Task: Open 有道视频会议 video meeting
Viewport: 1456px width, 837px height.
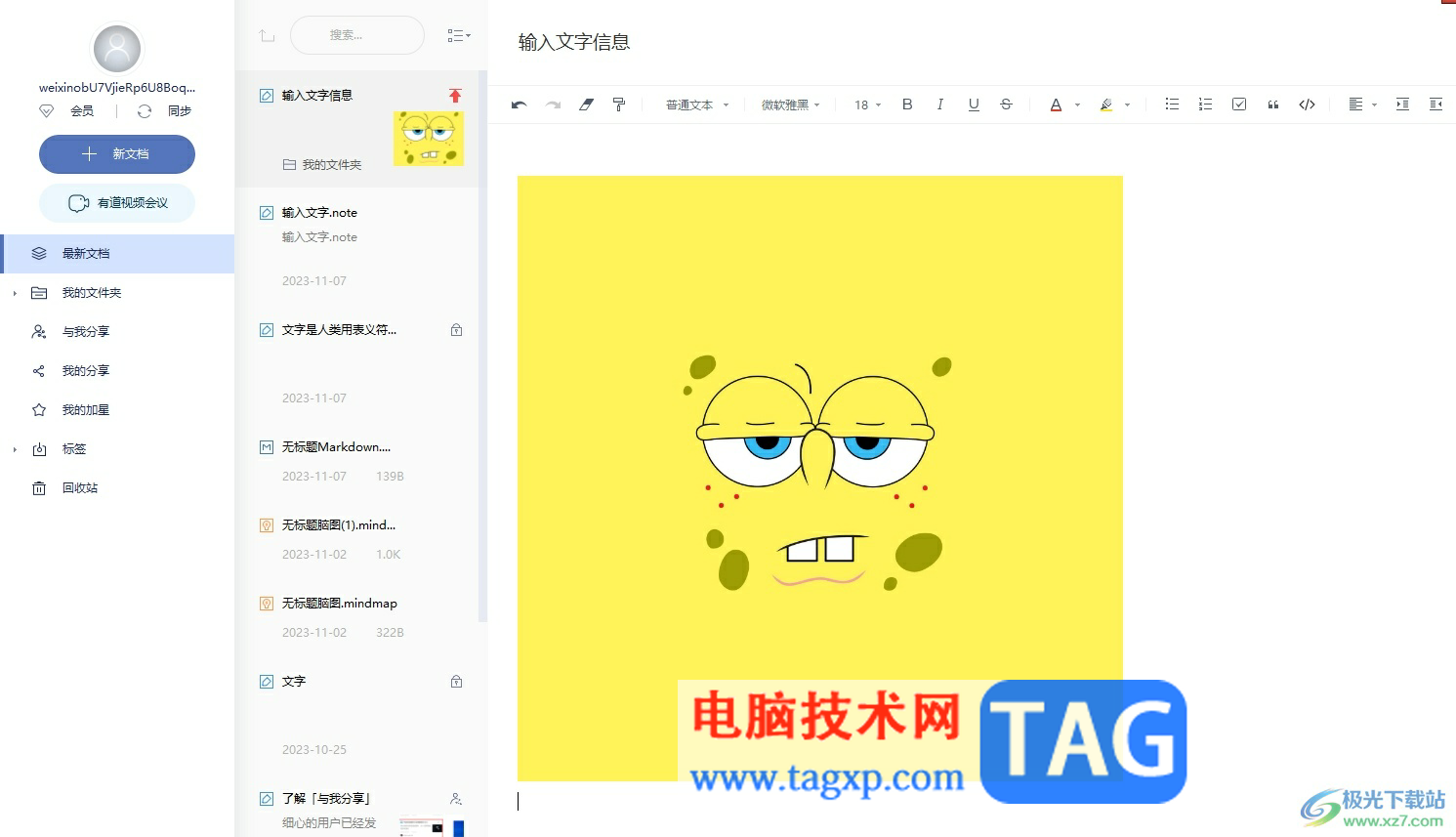Action: tap(117, 203)
